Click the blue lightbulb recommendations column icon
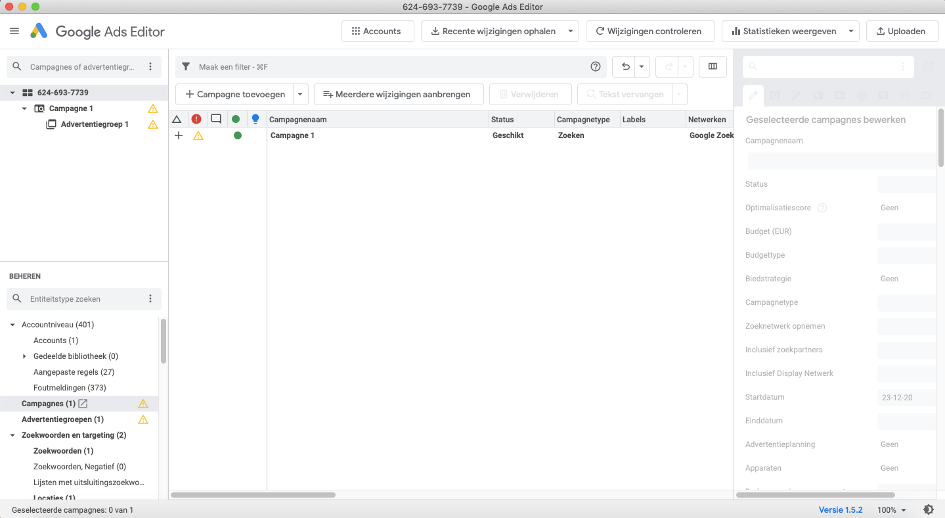945x518 pixels. (x=255, y=119)
